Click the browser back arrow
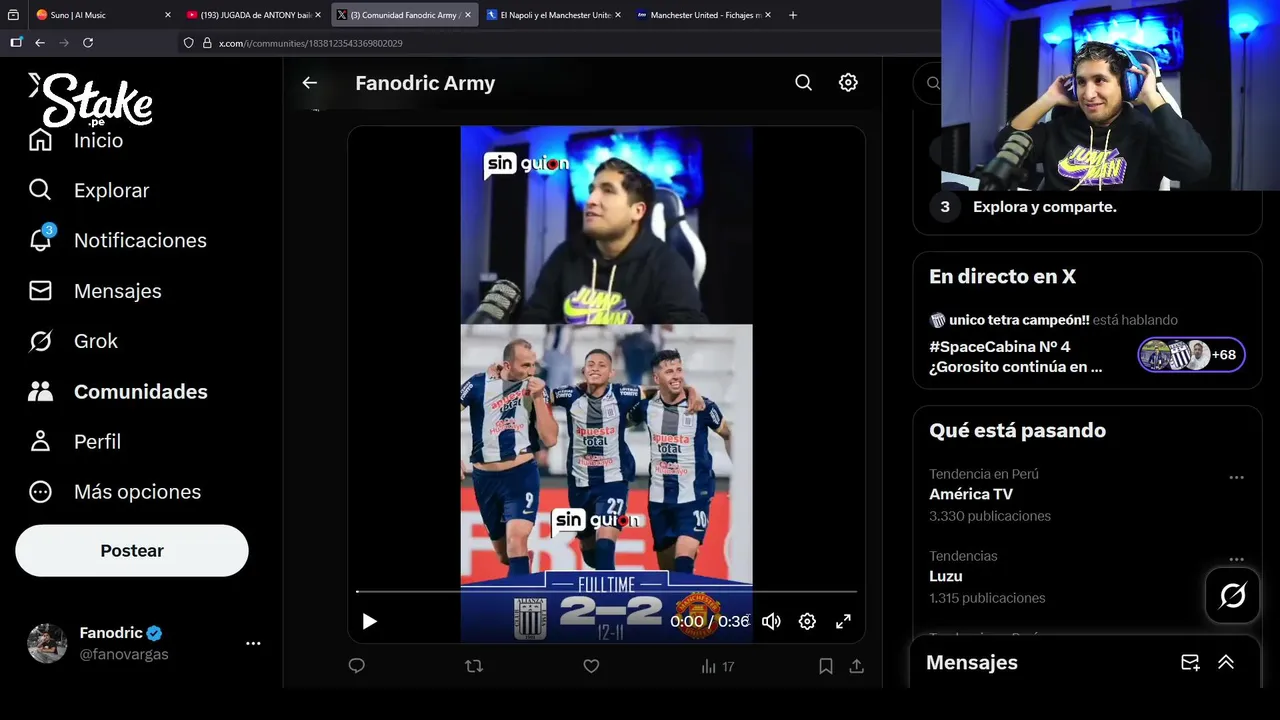 click(40, 43)
